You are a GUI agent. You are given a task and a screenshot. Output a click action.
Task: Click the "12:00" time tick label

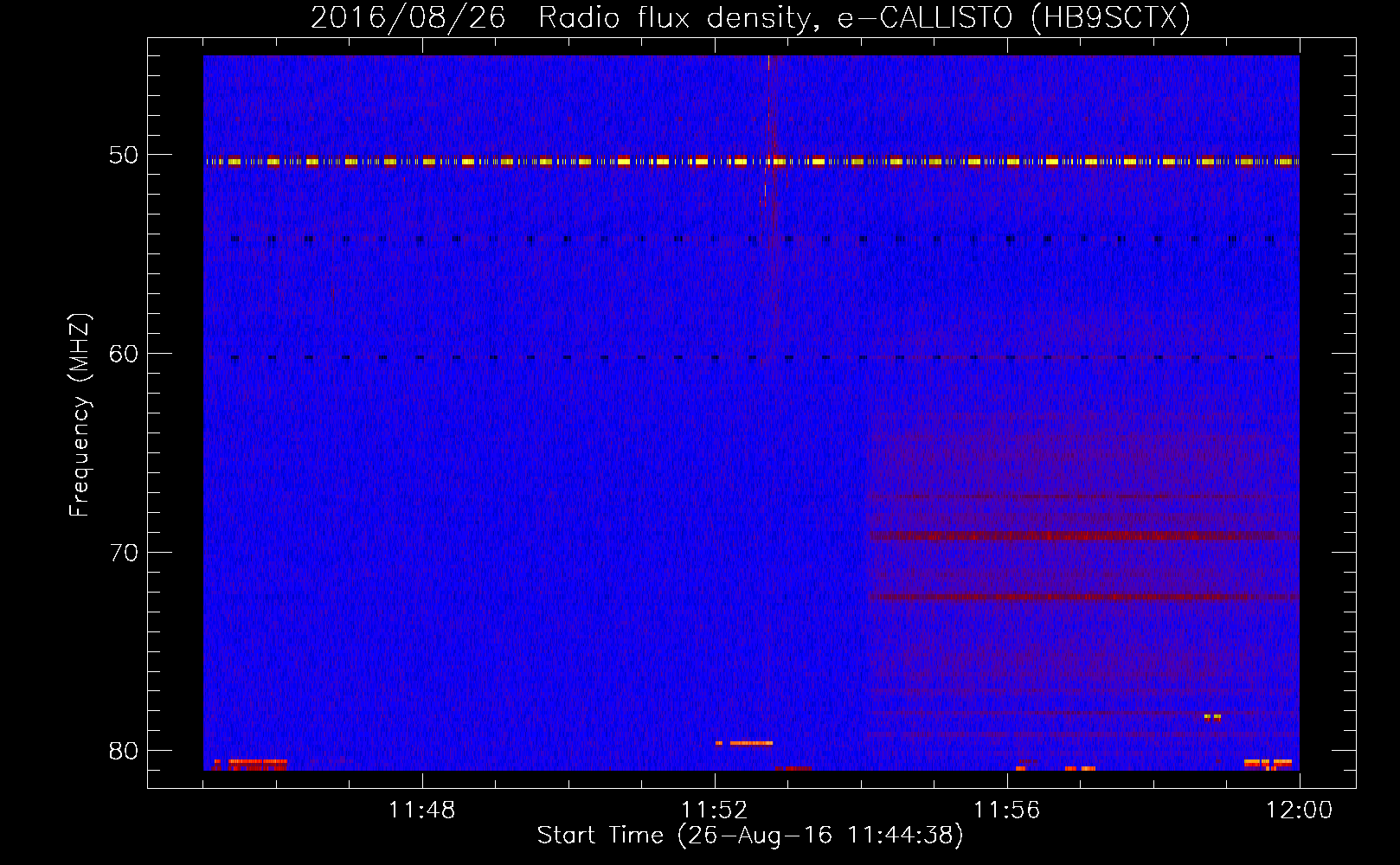(x=1299, y=811)
